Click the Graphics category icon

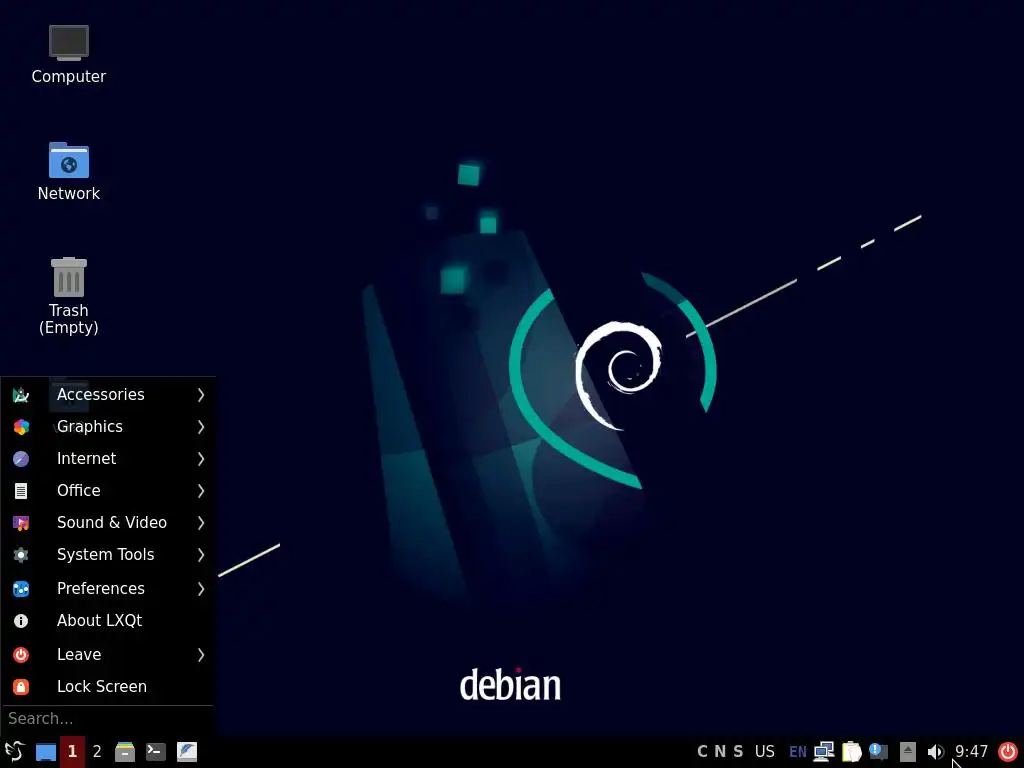[21, 426]
